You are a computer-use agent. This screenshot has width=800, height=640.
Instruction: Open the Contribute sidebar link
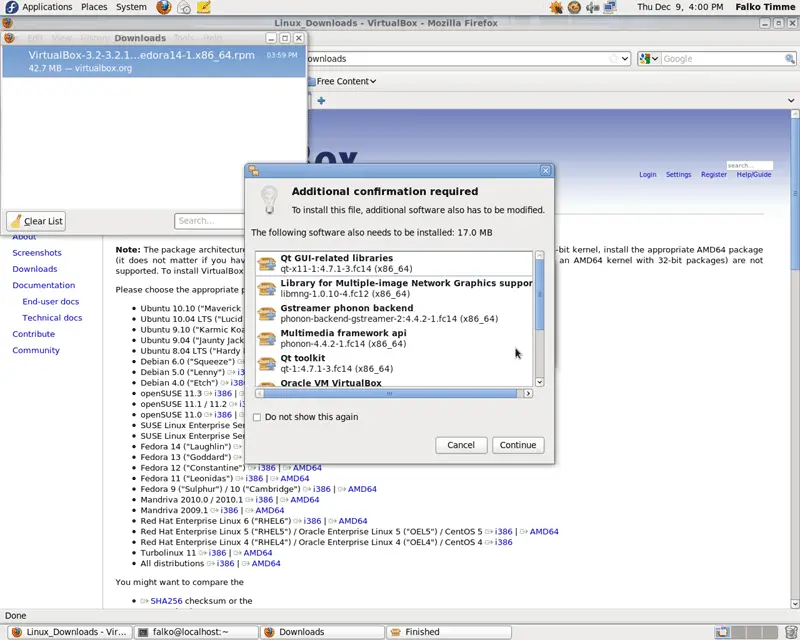pos(33,334)
